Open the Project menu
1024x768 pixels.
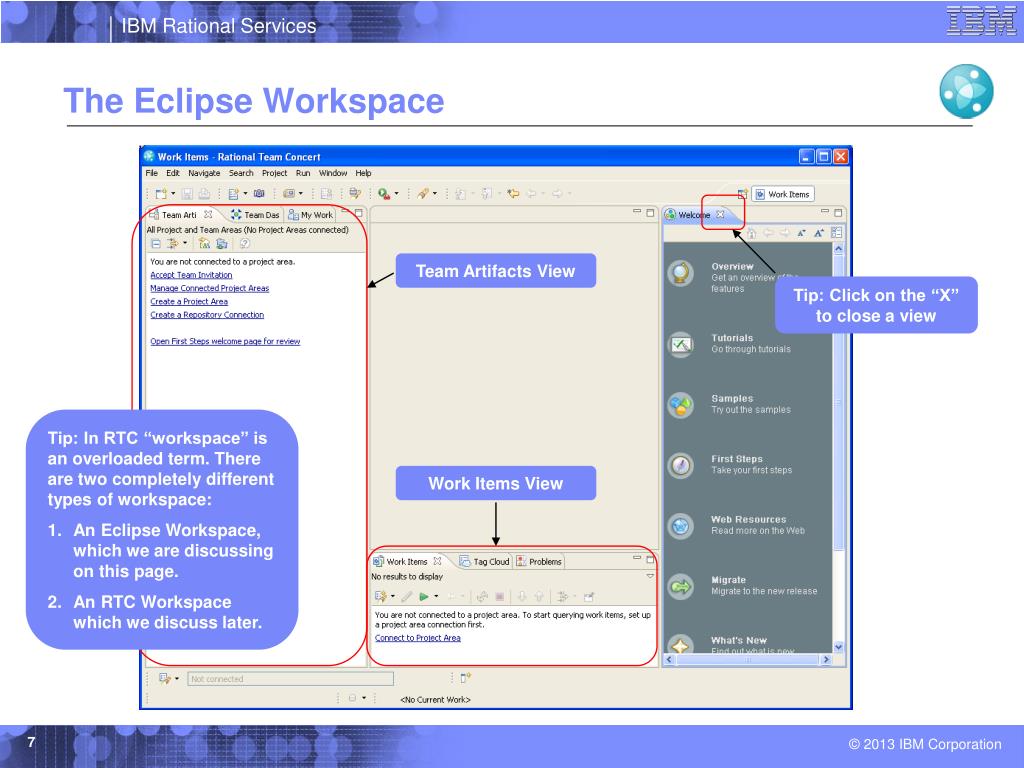[x=274, y=173]
